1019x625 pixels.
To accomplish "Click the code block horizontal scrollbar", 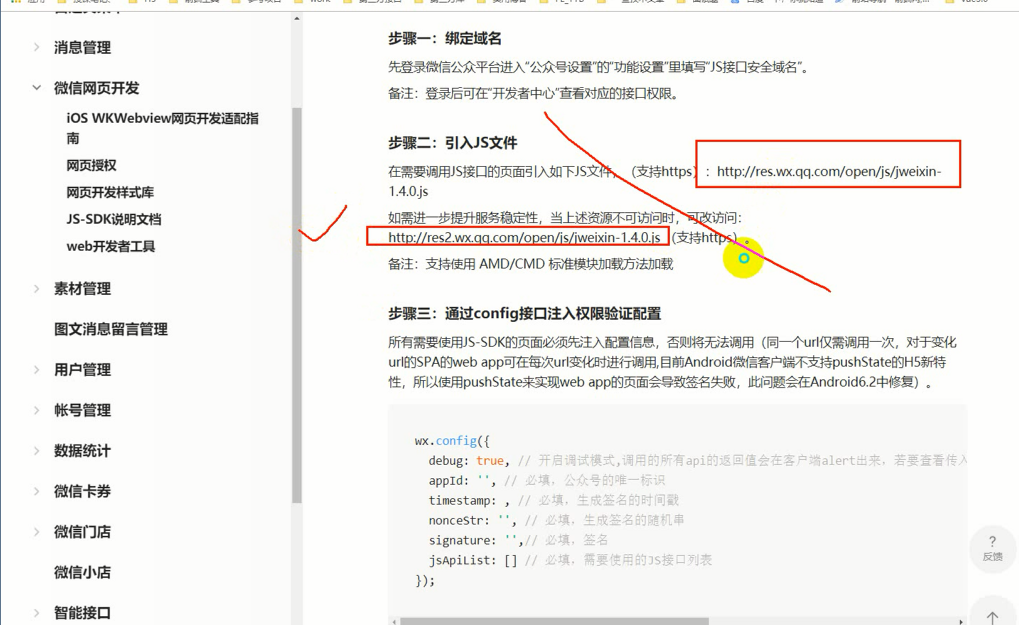I will (x=554, y=621).
